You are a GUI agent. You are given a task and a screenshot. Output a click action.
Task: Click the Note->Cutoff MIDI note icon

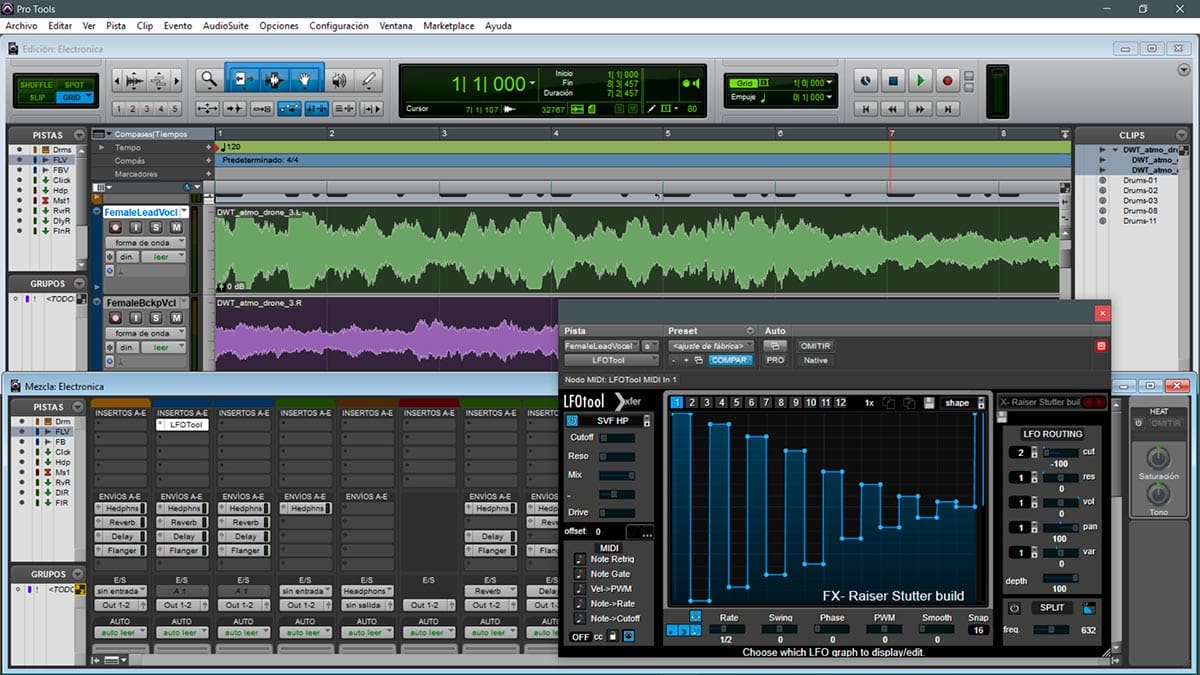pos(580,619)
